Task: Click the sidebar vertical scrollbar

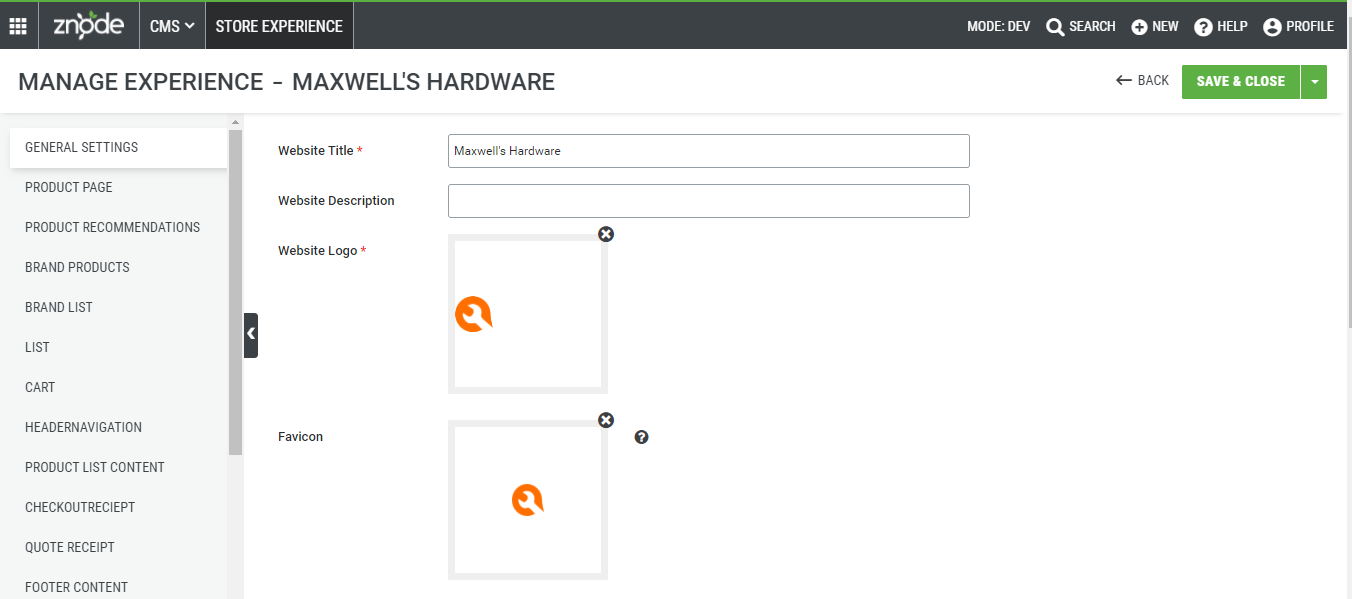Action: pos(235,292)
